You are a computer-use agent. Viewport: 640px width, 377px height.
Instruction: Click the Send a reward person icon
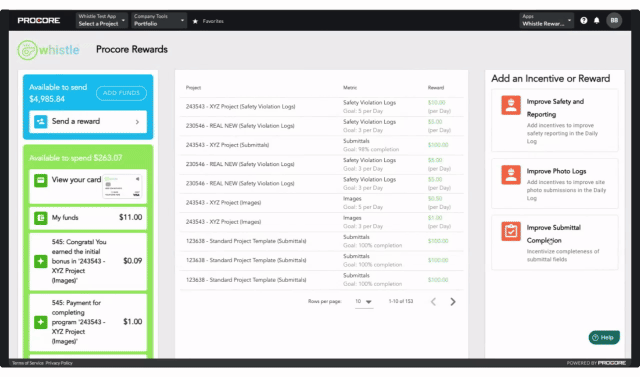point(40,122)
